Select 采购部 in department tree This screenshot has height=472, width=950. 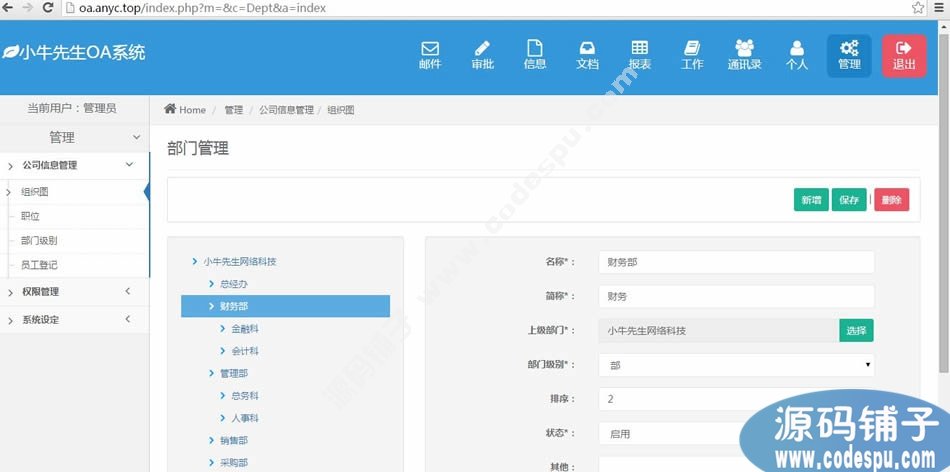tap(234, 462)
